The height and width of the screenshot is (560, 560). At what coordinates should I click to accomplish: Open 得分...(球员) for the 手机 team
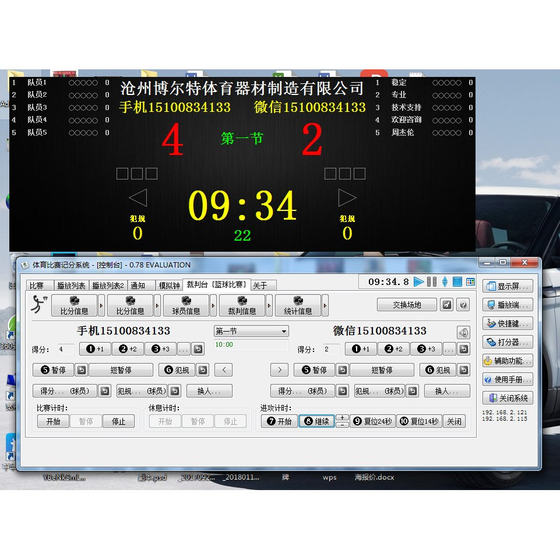coord(65,391)
